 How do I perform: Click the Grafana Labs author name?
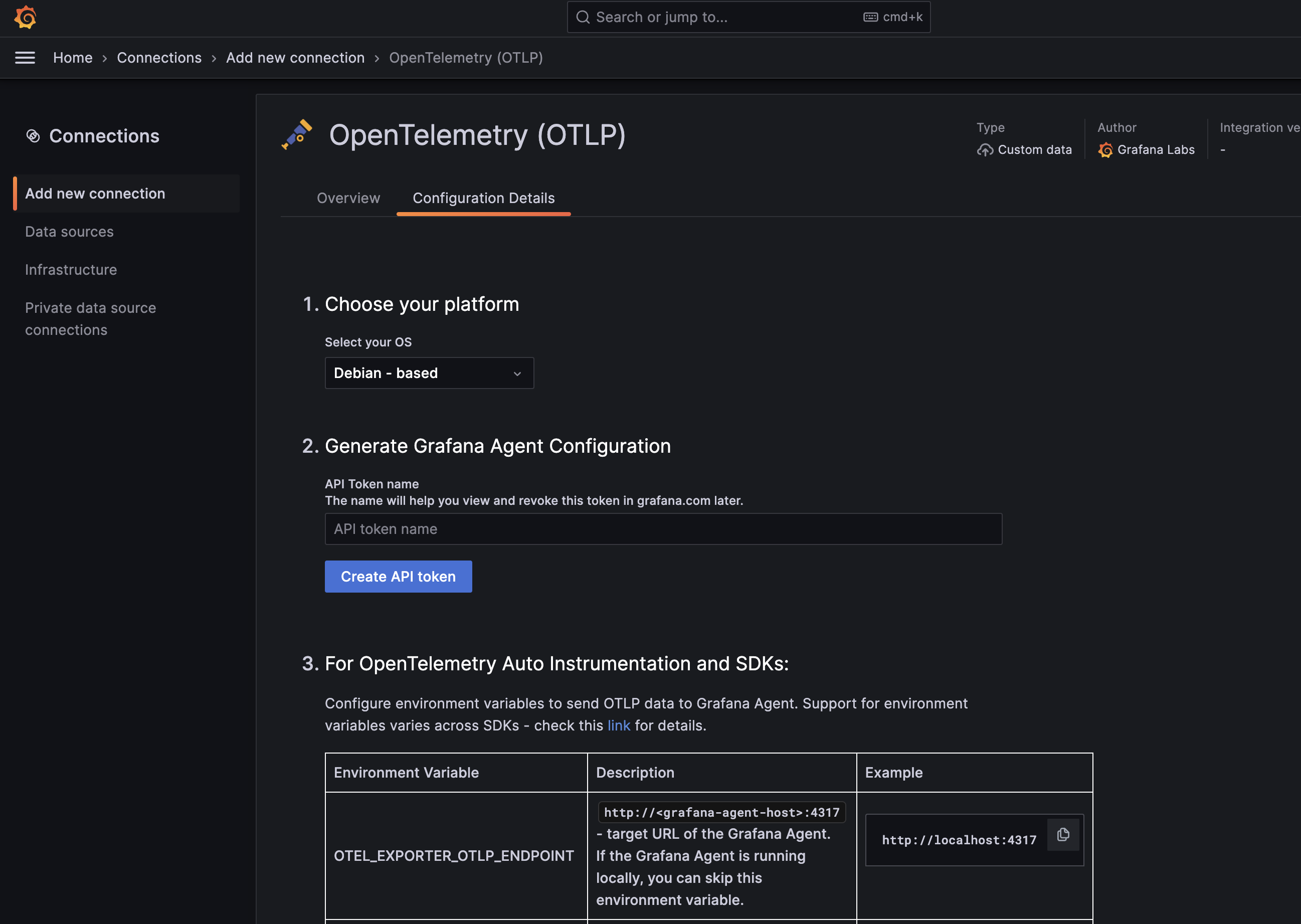tap(1156, 149)
